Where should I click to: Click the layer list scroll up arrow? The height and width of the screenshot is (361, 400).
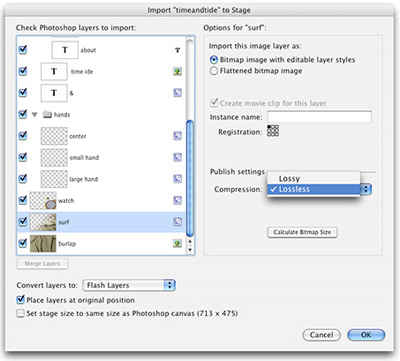pos(190,241)
